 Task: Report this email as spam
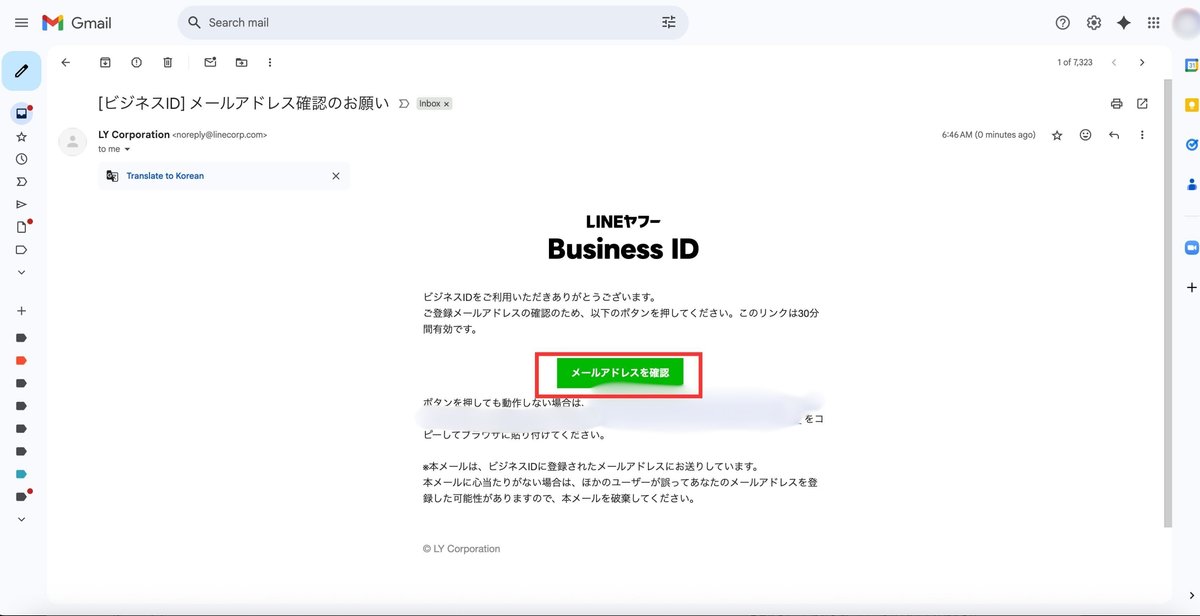tap(136, 62)
